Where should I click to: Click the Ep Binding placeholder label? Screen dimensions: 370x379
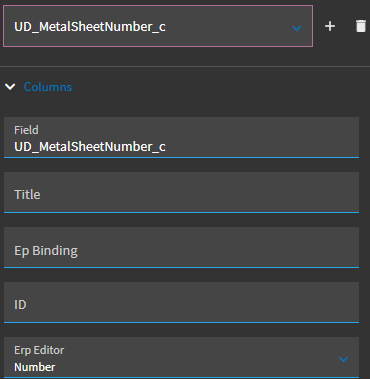(x=46, y=251)
